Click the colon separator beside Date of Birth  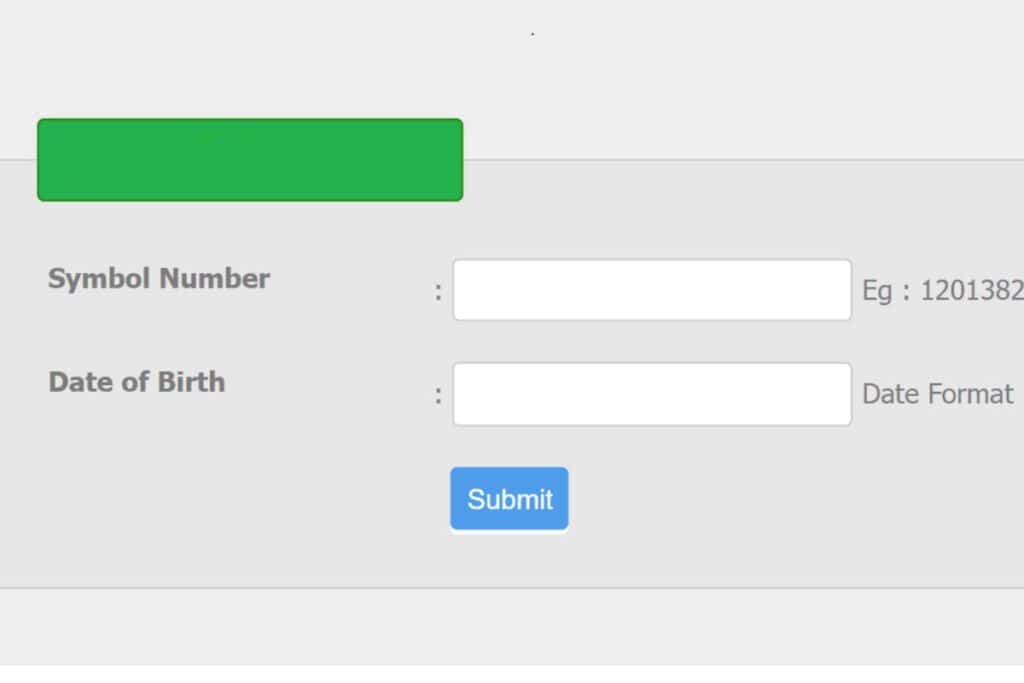pyautogui.click(x=438, y=395)
